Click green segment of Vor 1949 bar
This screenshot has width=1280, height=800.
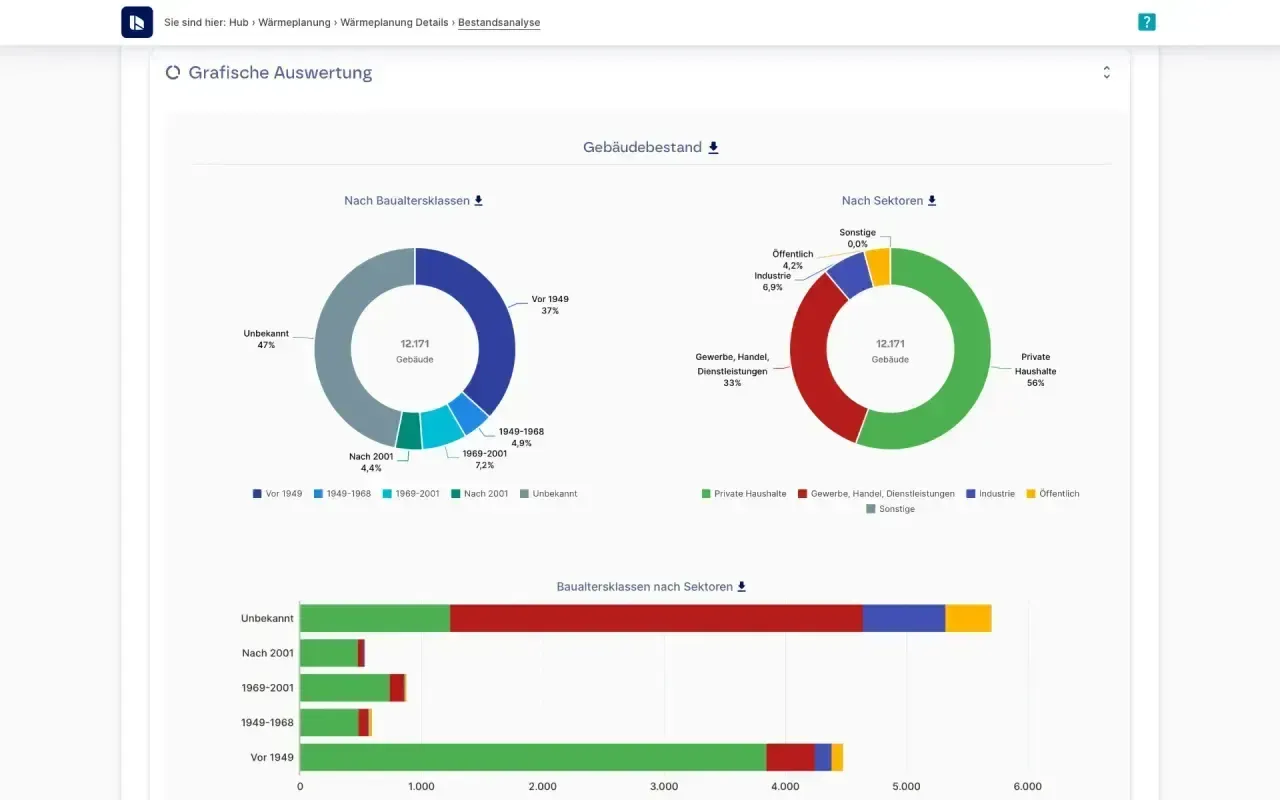click(533, 757)
